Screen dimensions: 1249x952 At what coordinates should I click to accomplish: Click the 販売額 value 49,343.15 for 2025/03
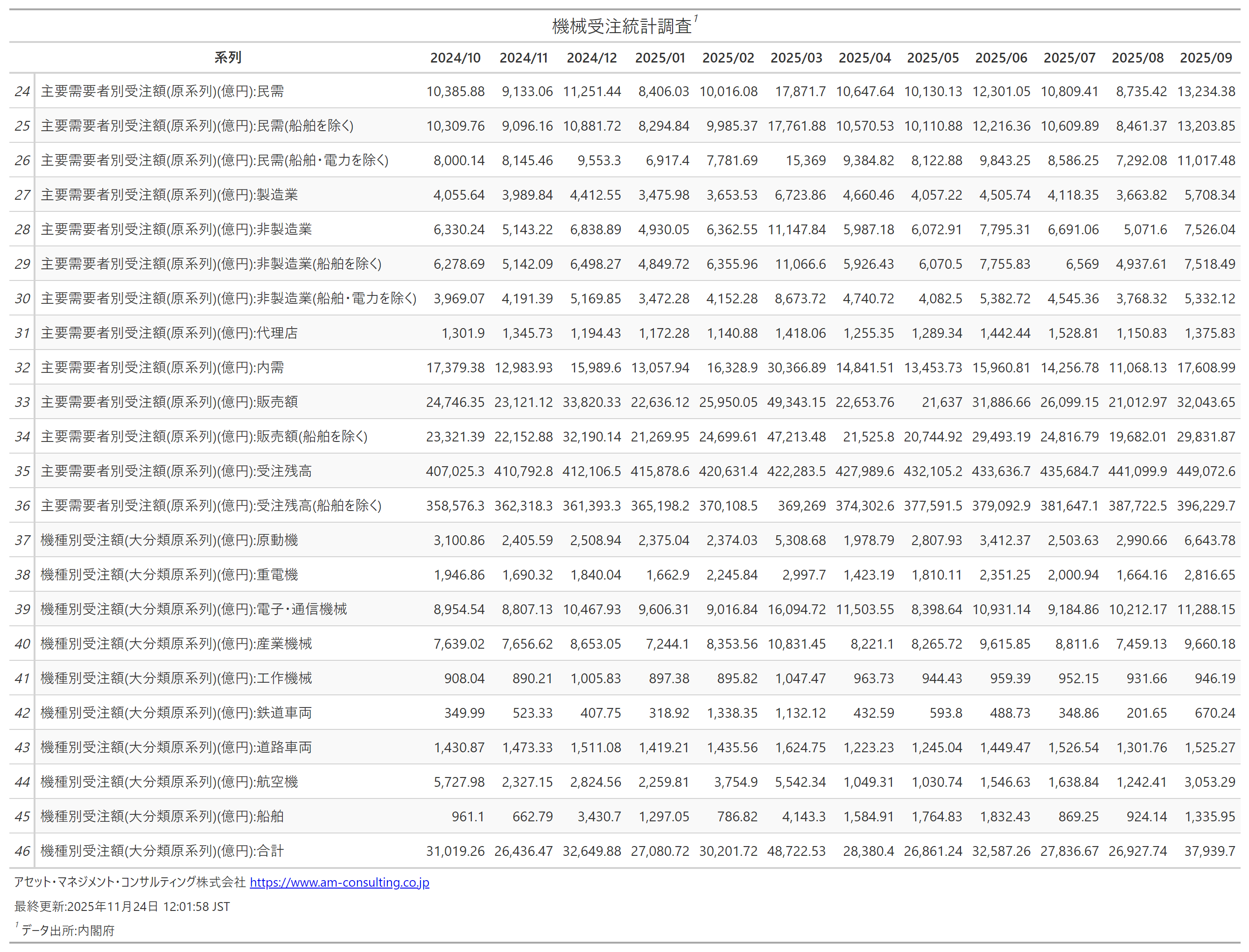[796, 402]
